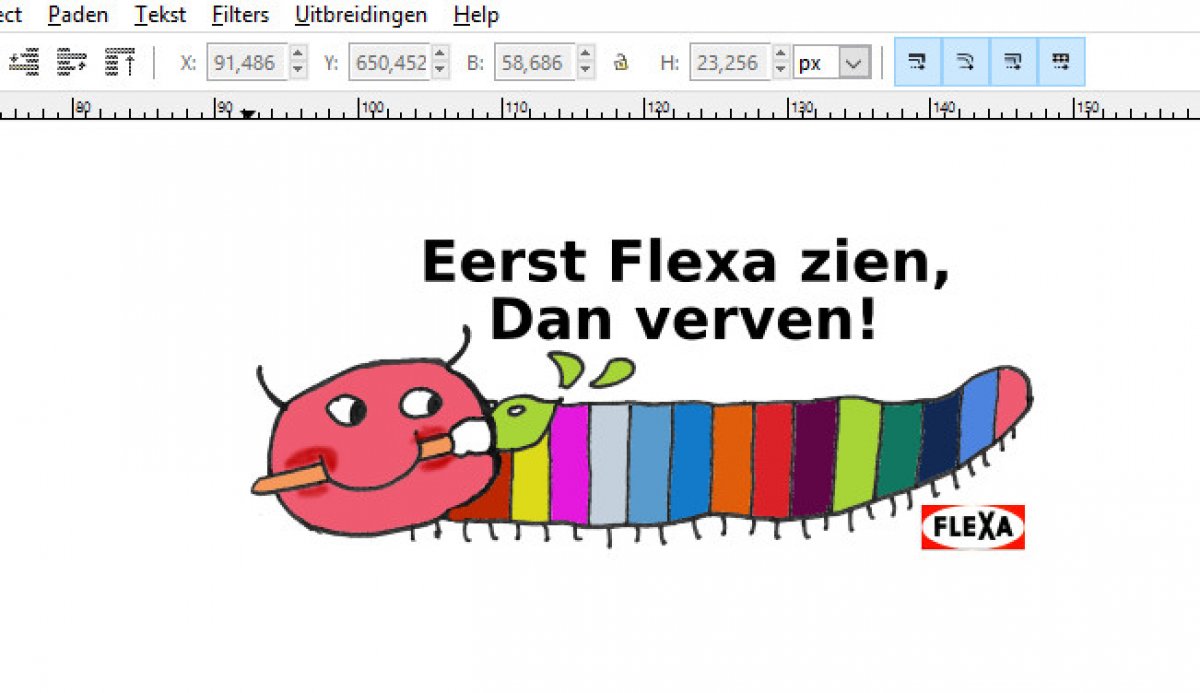Click the green paint splash drops
Viewport: 1200px width, 693px height.
tap(590, 369)
